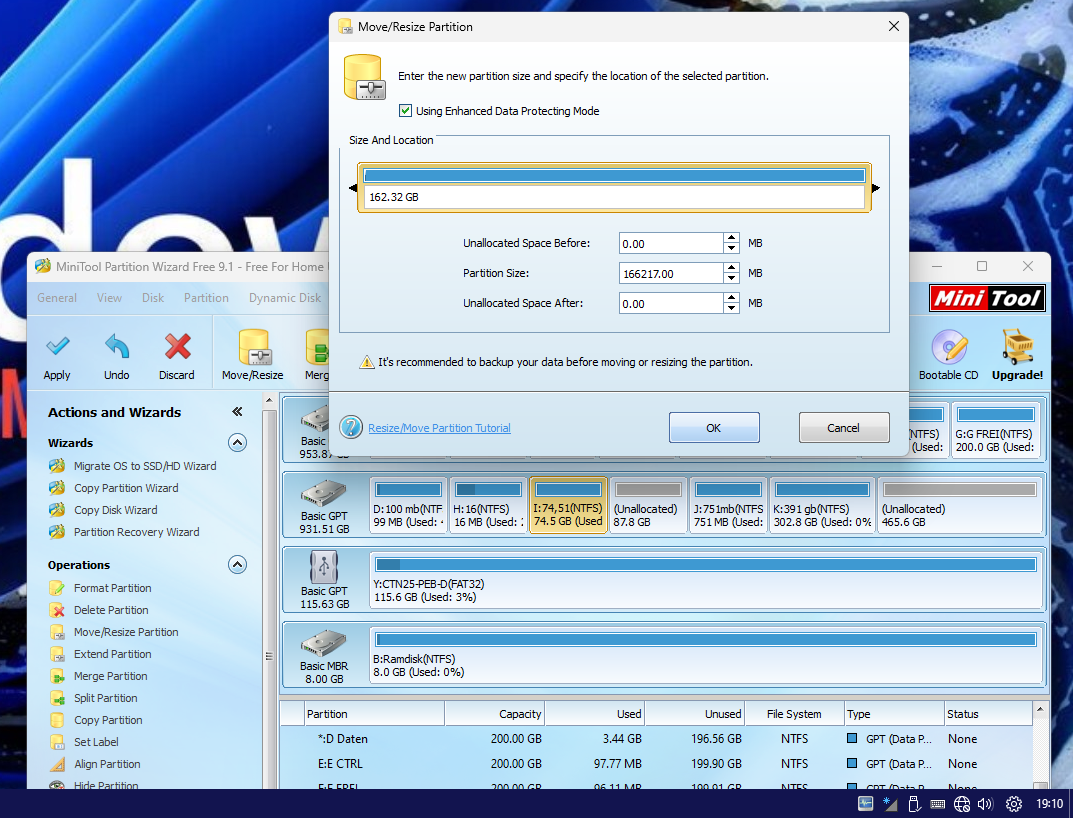Click the touch keyboard tray icon
The image size is (1073, 818).
[x=938, y=804]
